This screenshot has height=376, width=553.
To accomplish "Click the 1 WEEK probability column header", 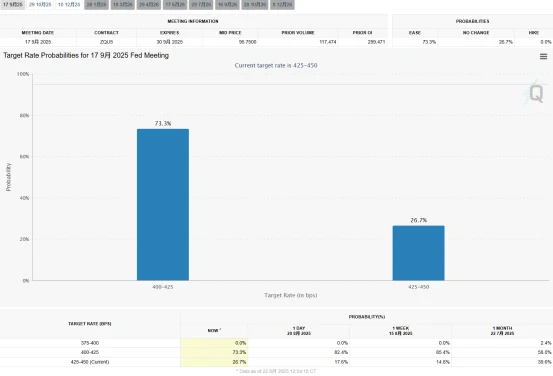I will [x=401, y=331].
